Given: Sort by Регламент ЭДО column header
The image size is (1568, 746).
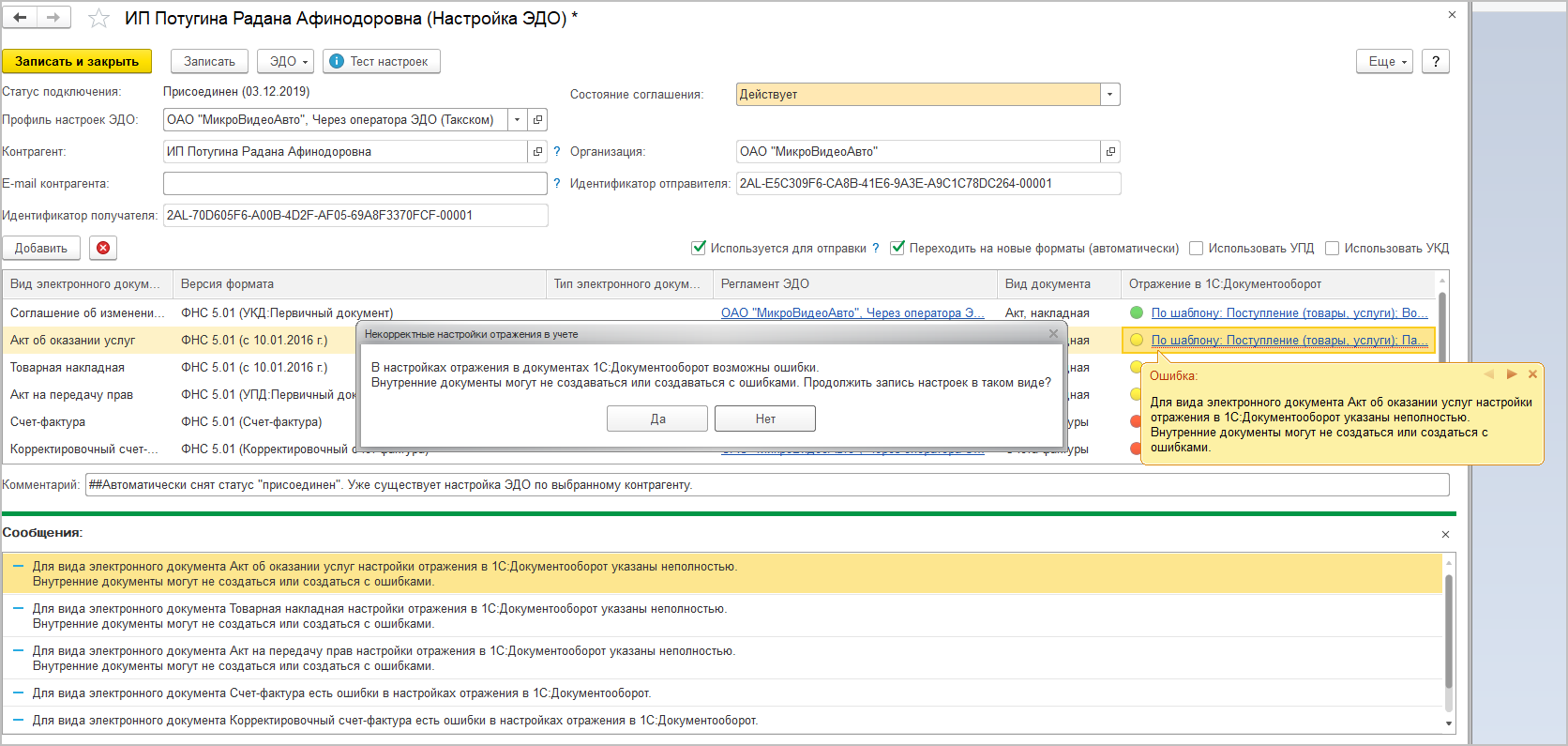Looking at the screenshot, I should click(854, 283).
